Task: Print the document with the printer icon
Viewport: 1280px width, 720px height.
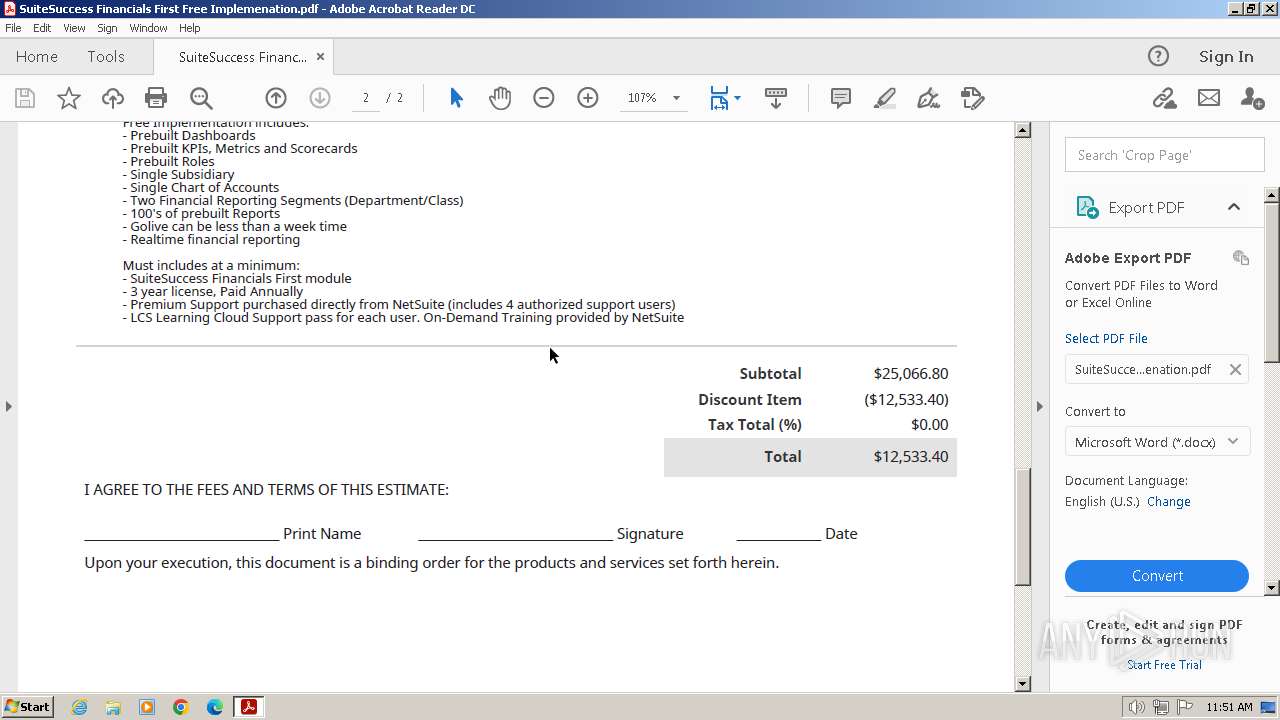Action: tap(156, 98)
